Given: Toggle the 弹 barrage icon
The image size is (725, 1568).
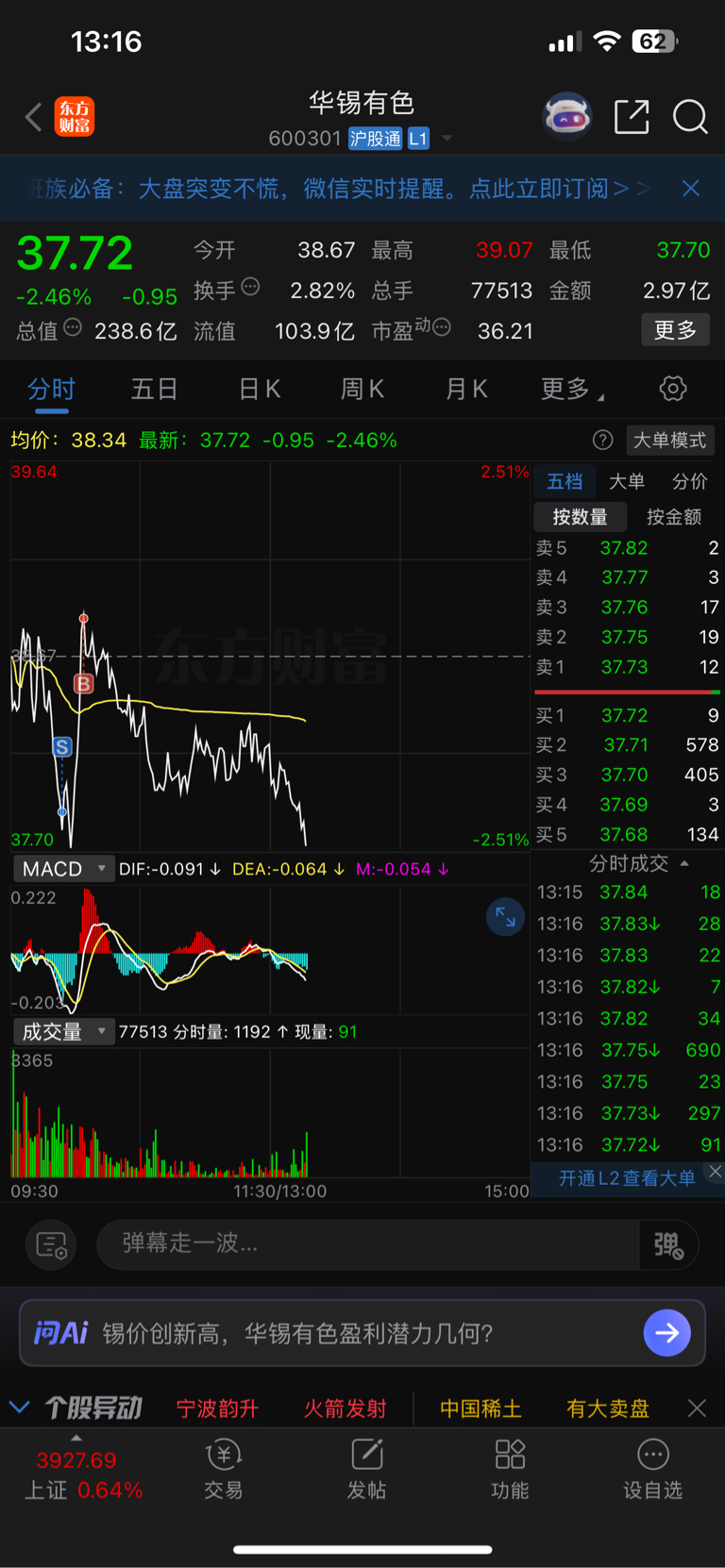Looking at the screenshot, I should pos(668,1244).
